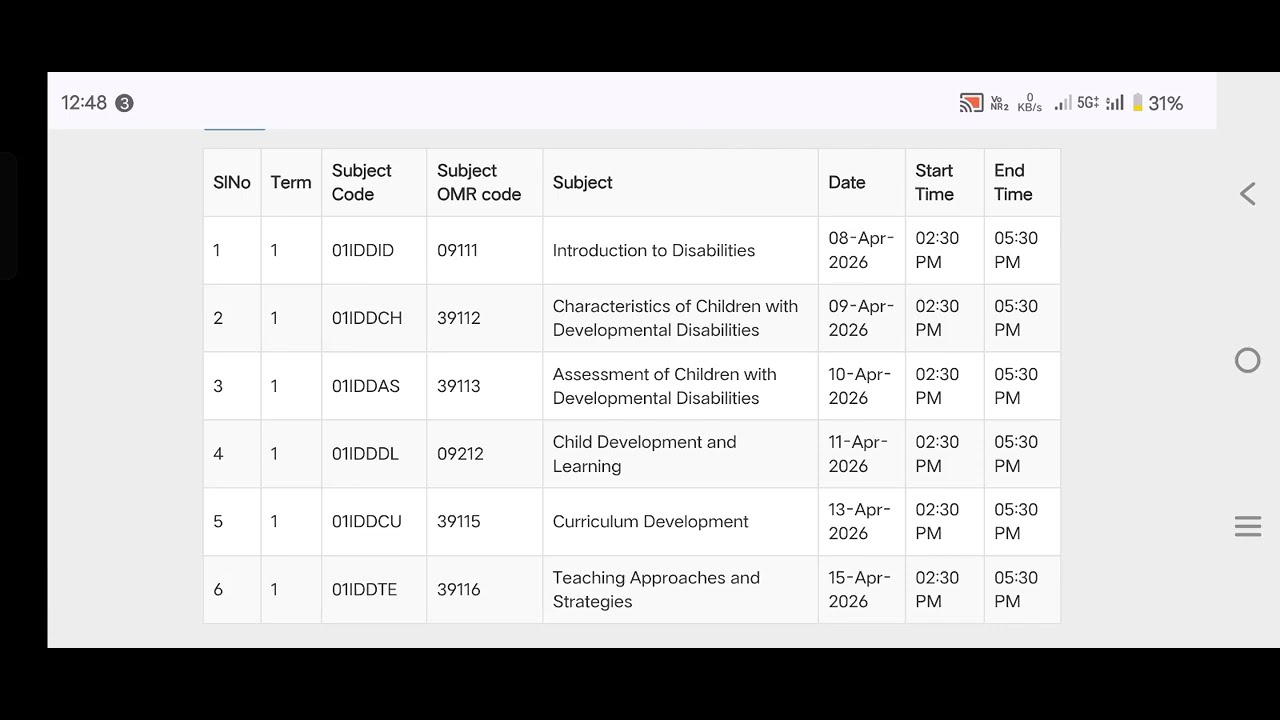This screenshot has width=1280, height=720.
Task: Tap the notification count badge 3
Action: pos(124,103)
